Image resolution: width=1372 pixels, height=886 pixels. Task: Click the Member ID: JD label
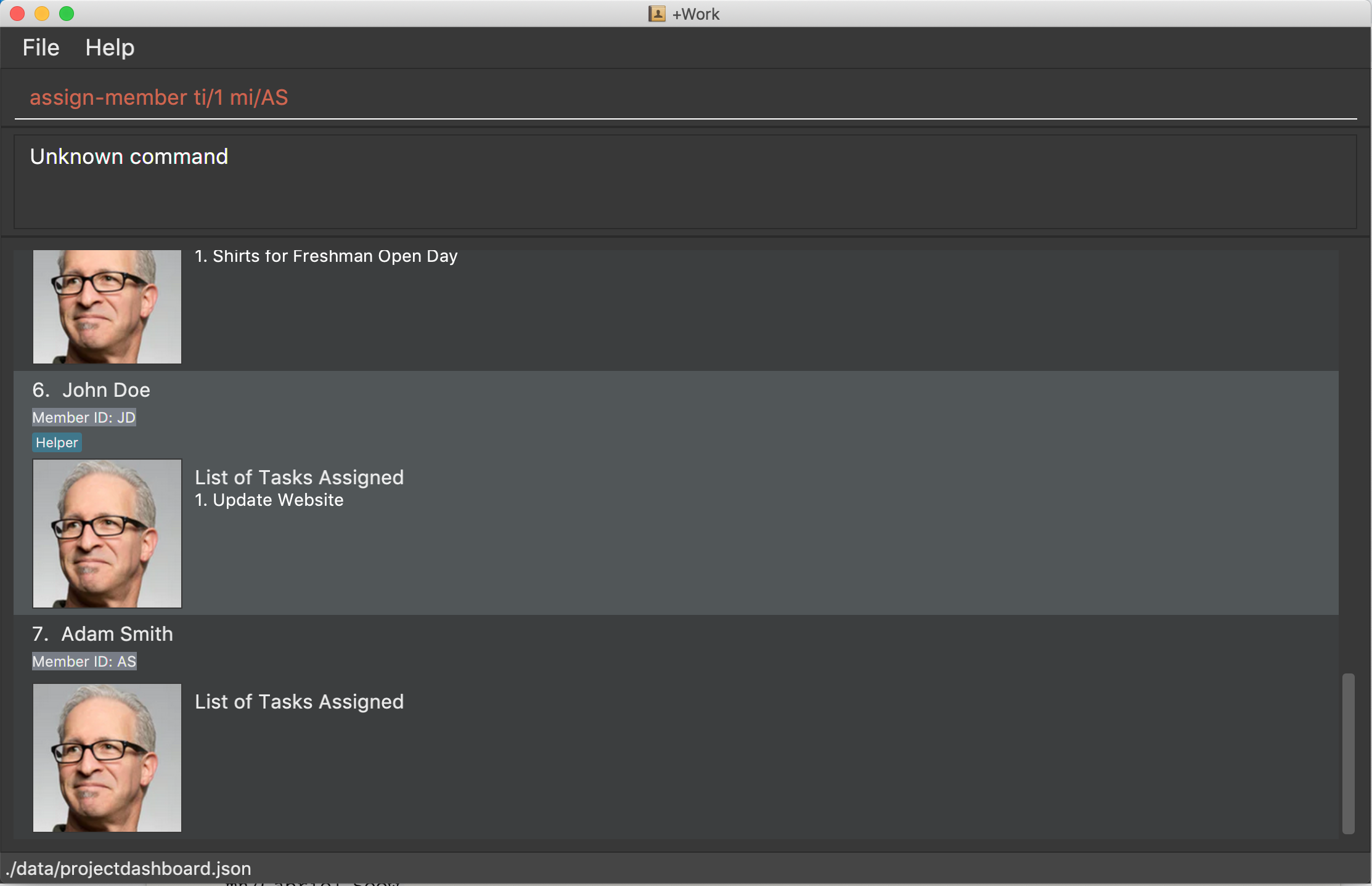(x=84, y=417)
